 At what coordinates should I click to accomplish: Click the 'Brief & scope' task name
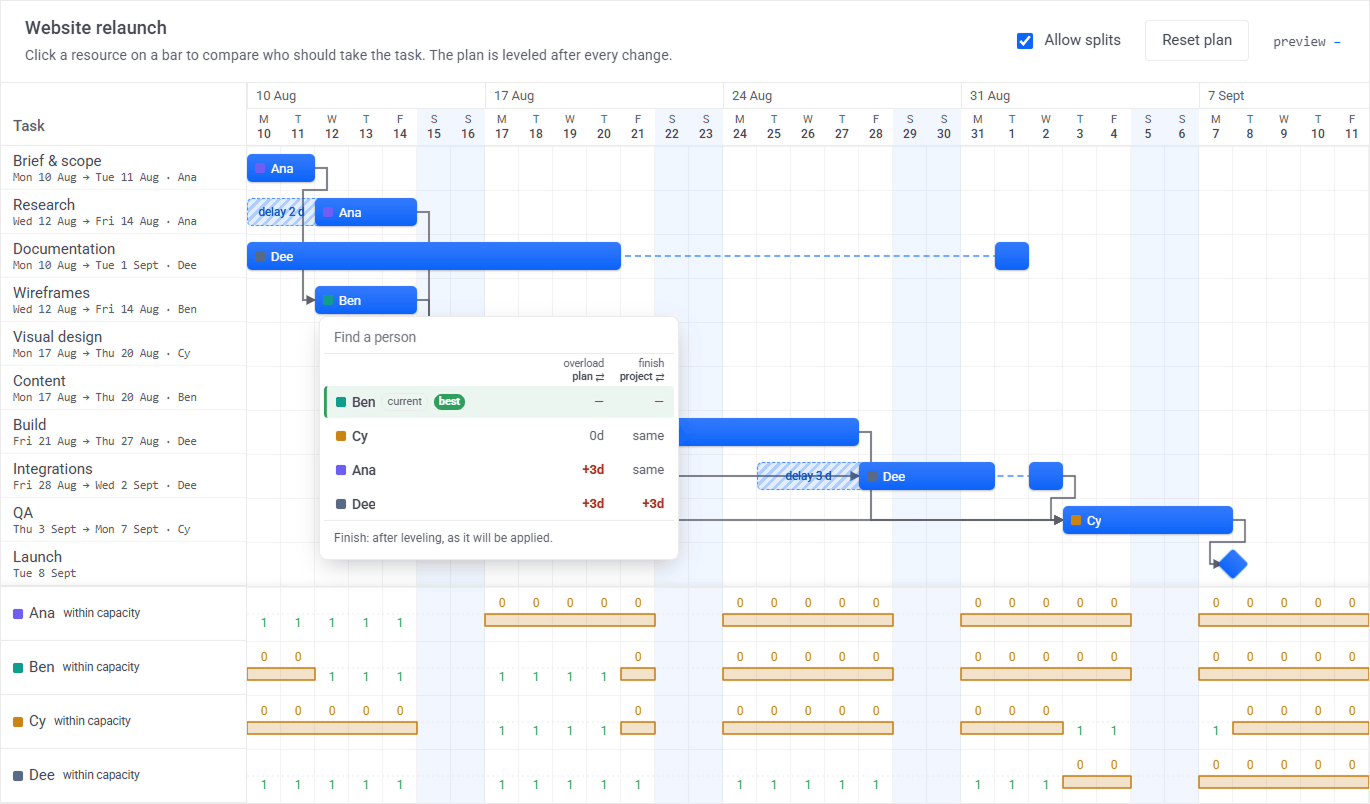(x=57, y=161)
